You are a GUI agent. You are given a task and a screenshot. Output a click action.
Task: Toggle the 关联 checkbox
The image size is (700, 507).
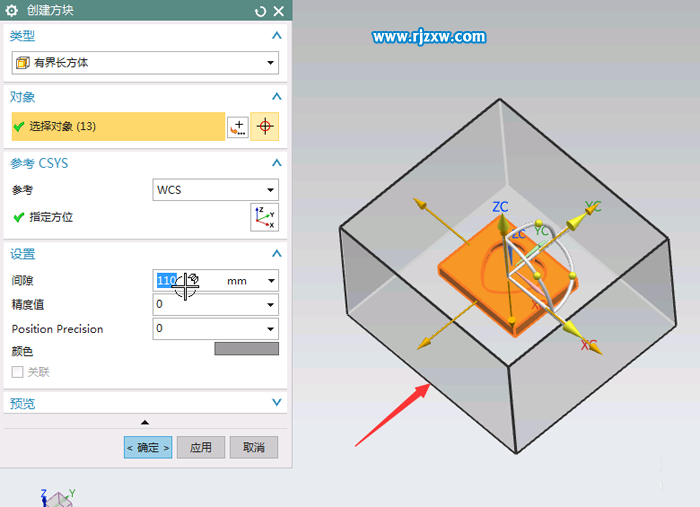(x=17, y=372)
